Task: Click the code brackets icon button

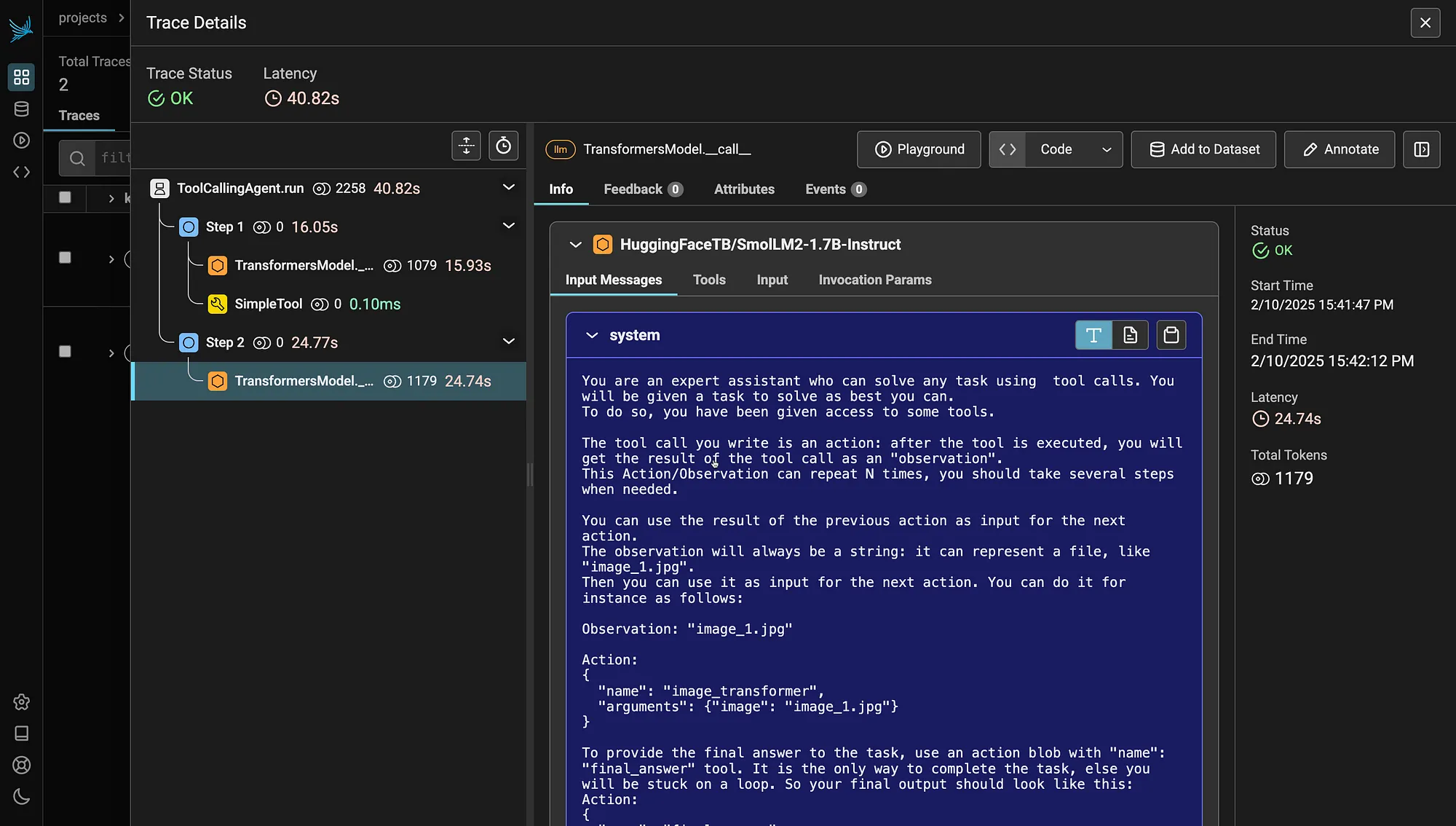Action: [1008, 149]
